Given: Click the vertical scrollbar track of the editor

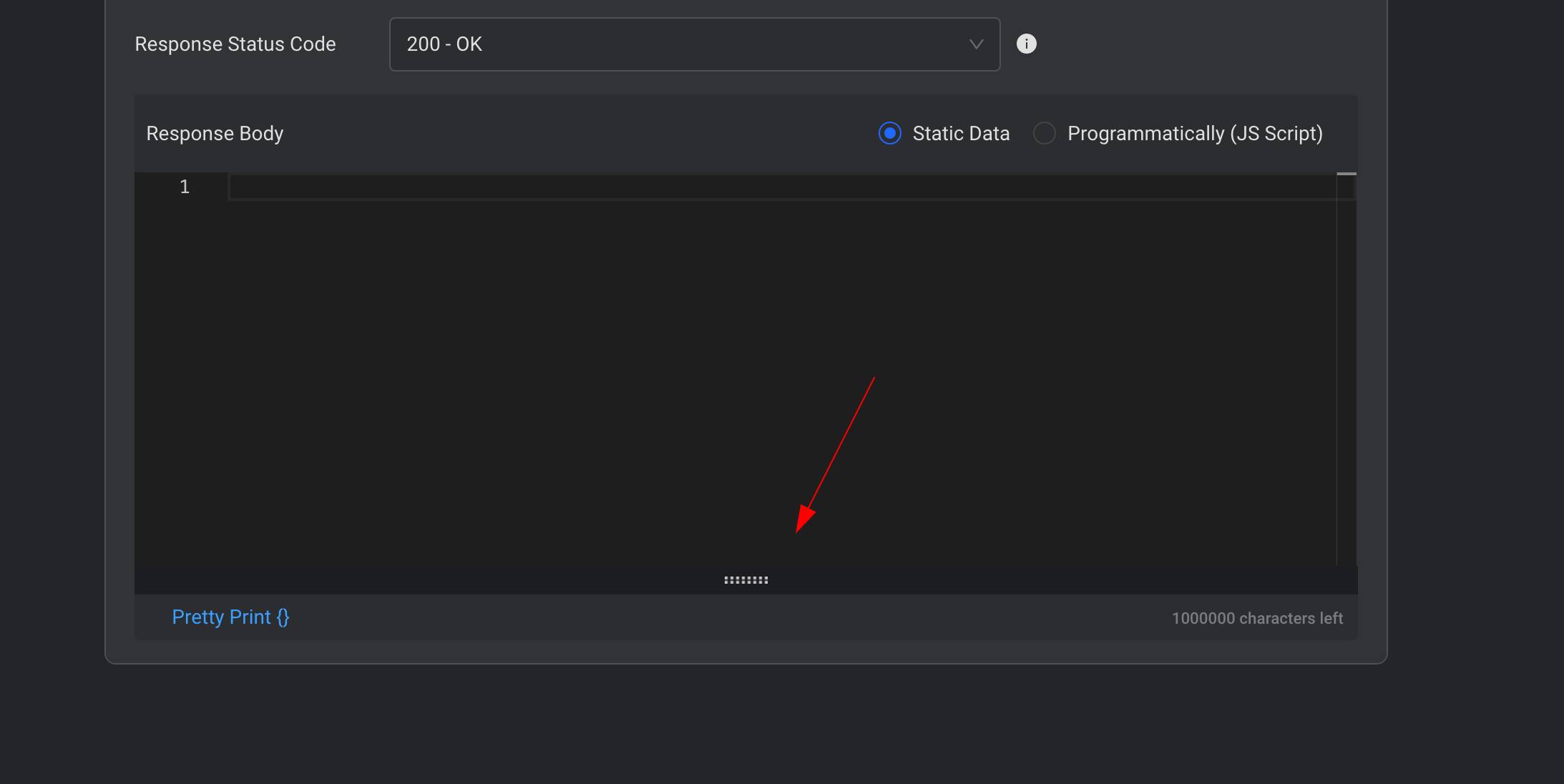Looking at the screenshot, I should click(x=1346, y=372).
